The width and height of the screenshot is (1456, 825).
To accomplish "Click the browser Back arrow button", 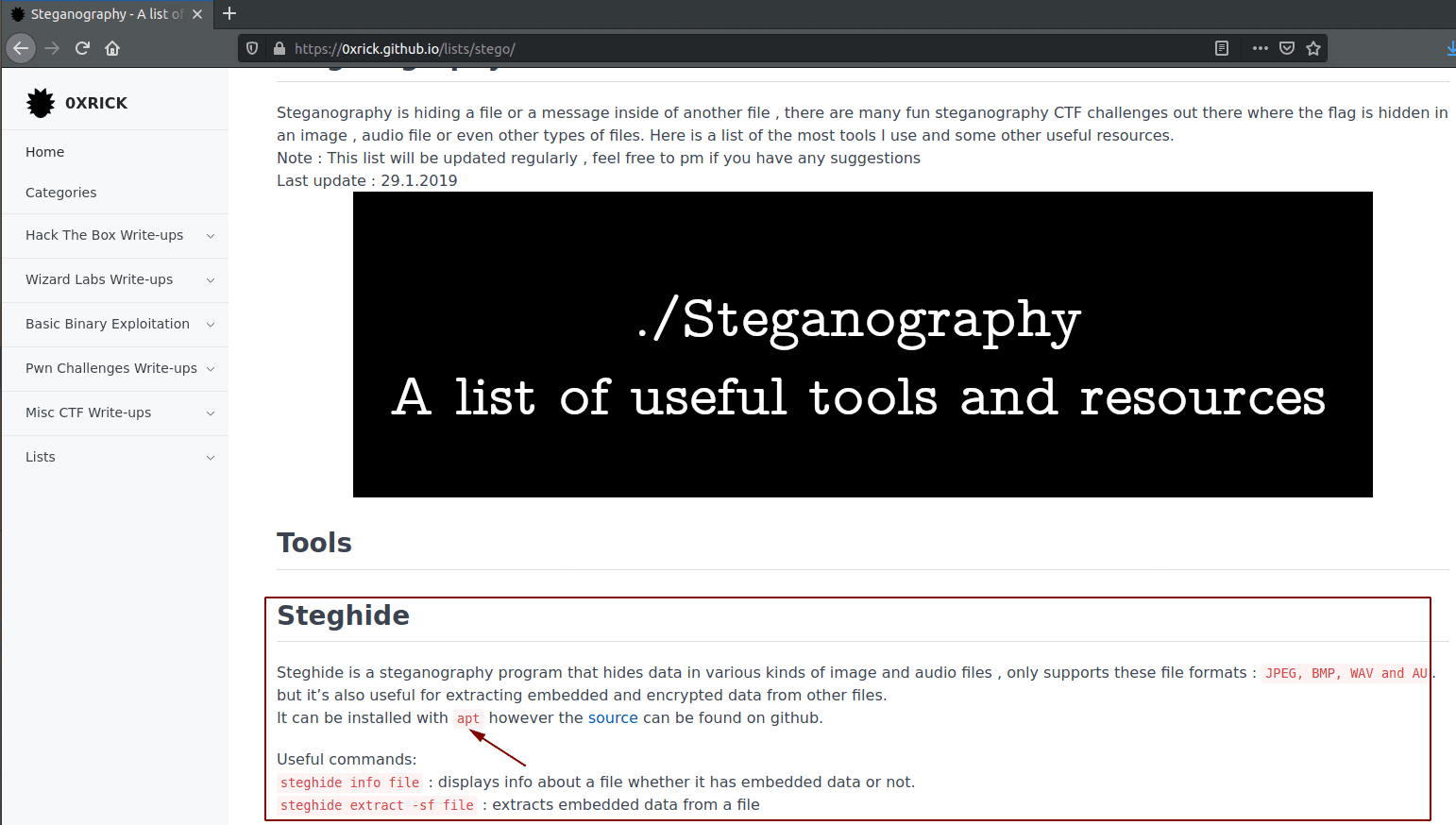I will pyautogui.click(x=21, y=48).
